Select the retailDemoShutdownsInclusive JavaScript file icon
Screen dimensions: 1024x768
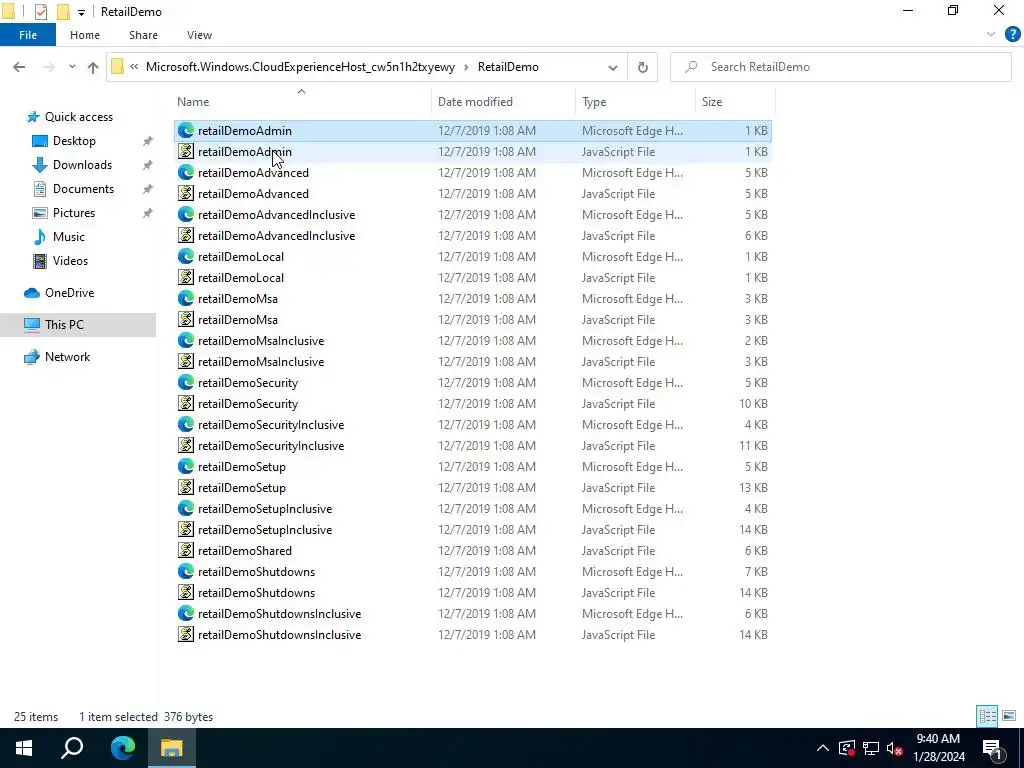186,635
